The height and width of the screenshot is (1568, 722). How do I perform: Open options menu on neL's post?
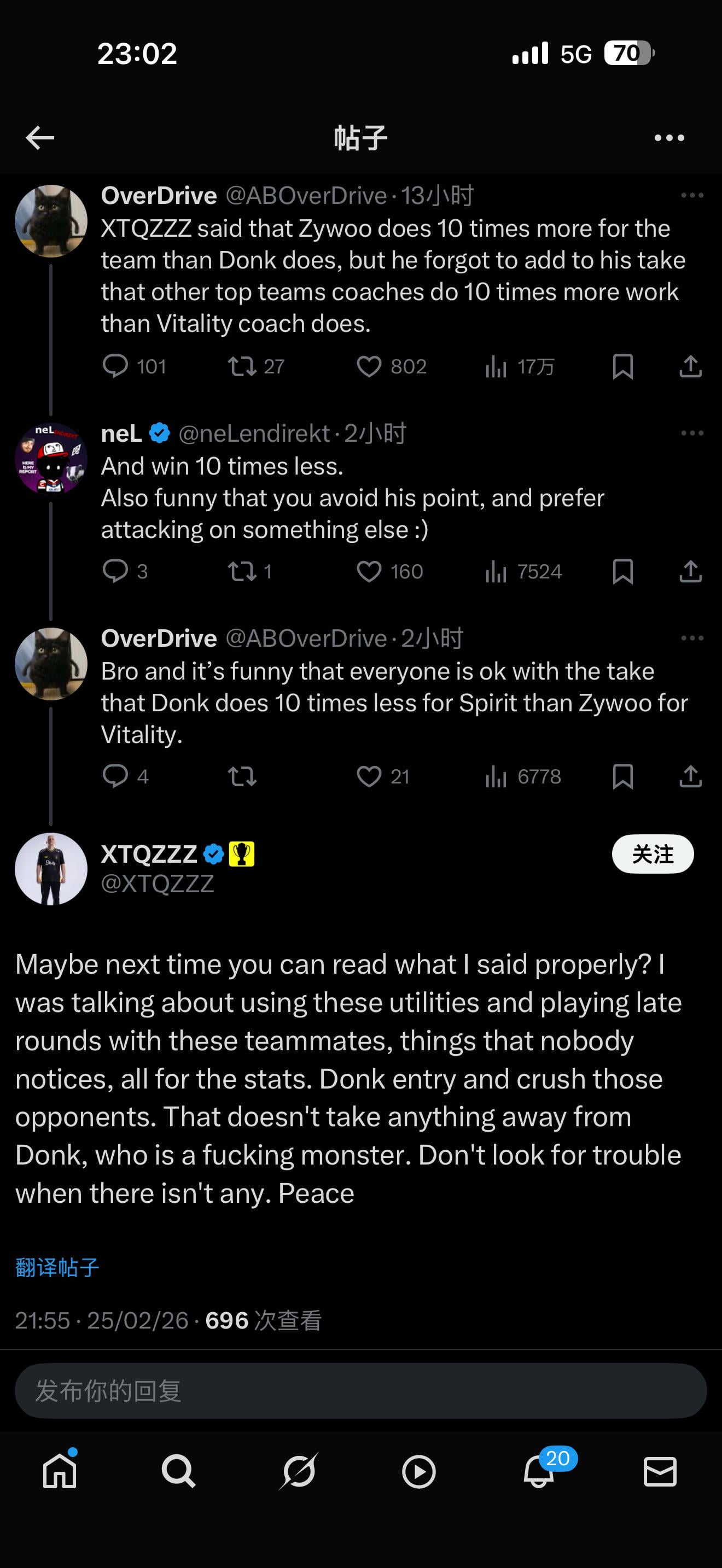tap(692, 434)
